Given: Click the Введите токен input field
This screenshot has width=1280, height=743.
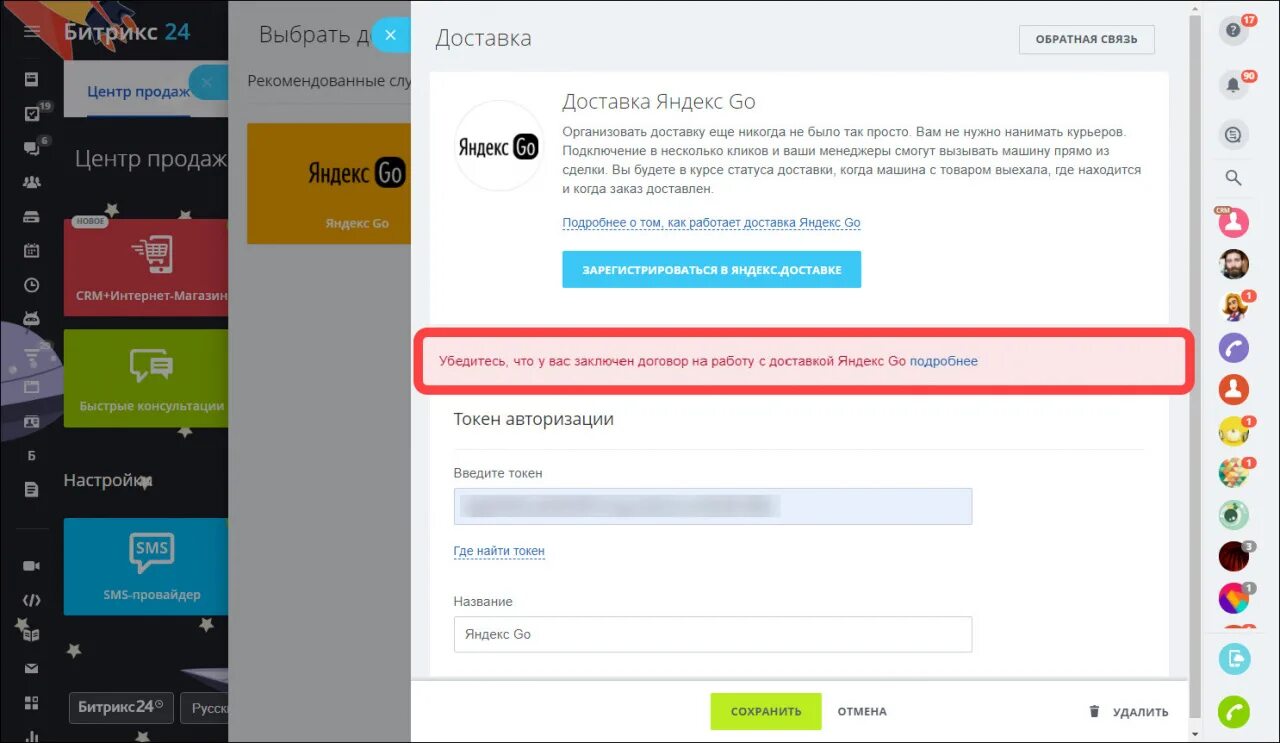Looking at the screenshot, I should click(x=713, y=506).
